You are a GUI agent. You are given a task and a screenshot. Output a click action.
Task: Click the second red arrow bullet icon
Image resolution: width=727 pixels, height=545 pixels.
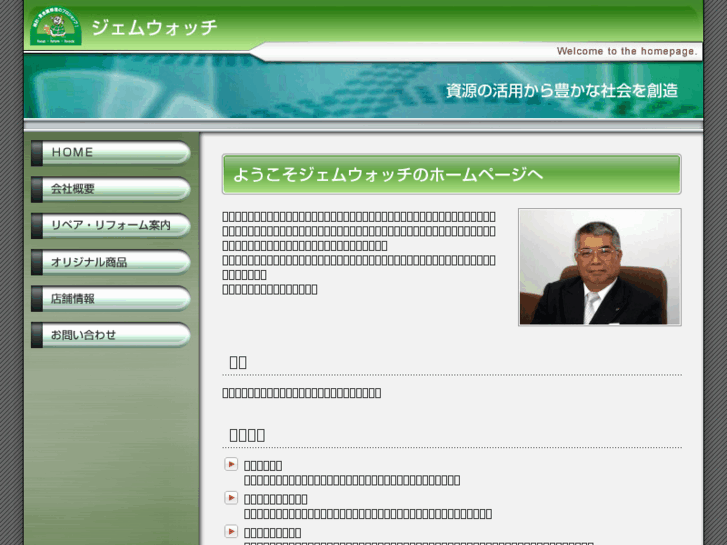click(x=231, y=498)
